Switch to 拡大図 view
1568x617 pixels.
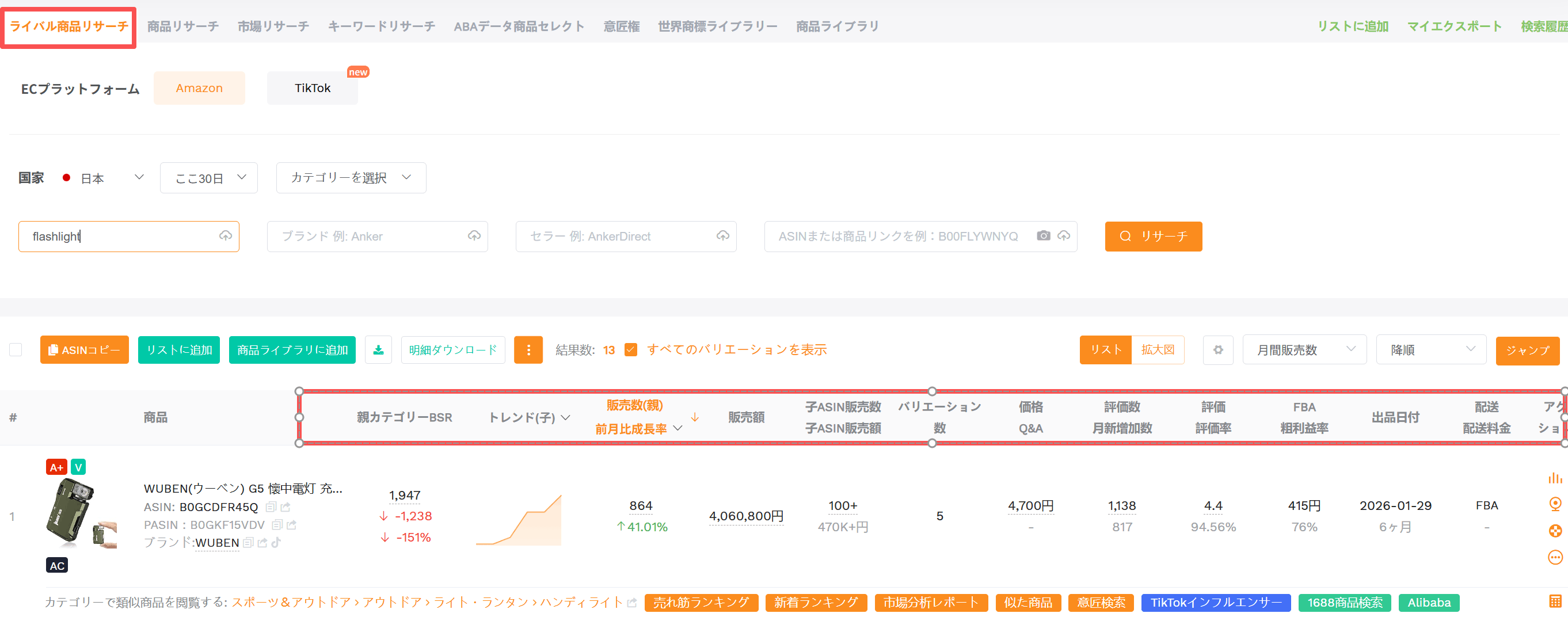point(1158,350)
